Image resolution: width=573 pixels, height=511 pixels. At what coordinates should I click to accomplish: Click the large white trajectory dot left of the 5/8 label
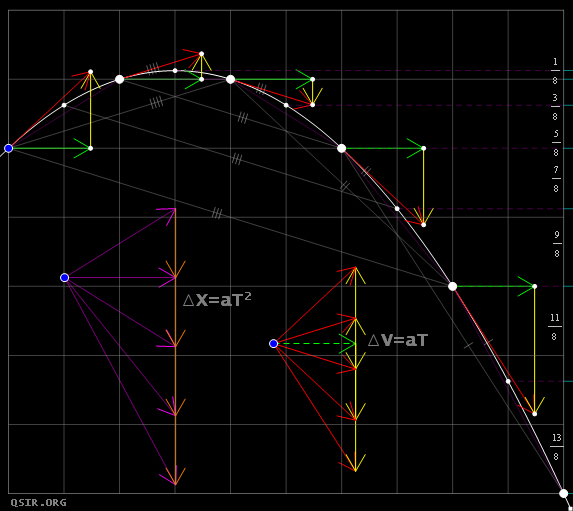point(342,148)
